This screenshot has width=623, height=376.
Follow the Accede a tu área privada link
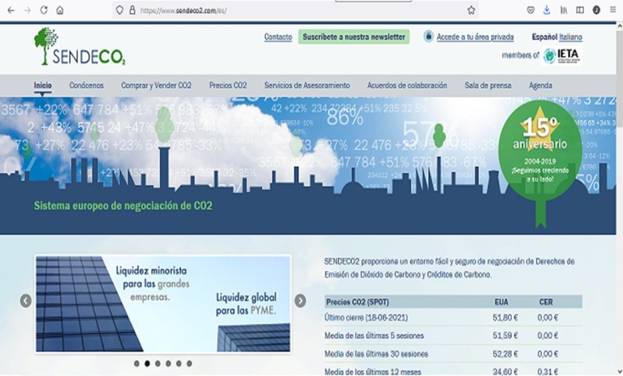click(475, 37)
